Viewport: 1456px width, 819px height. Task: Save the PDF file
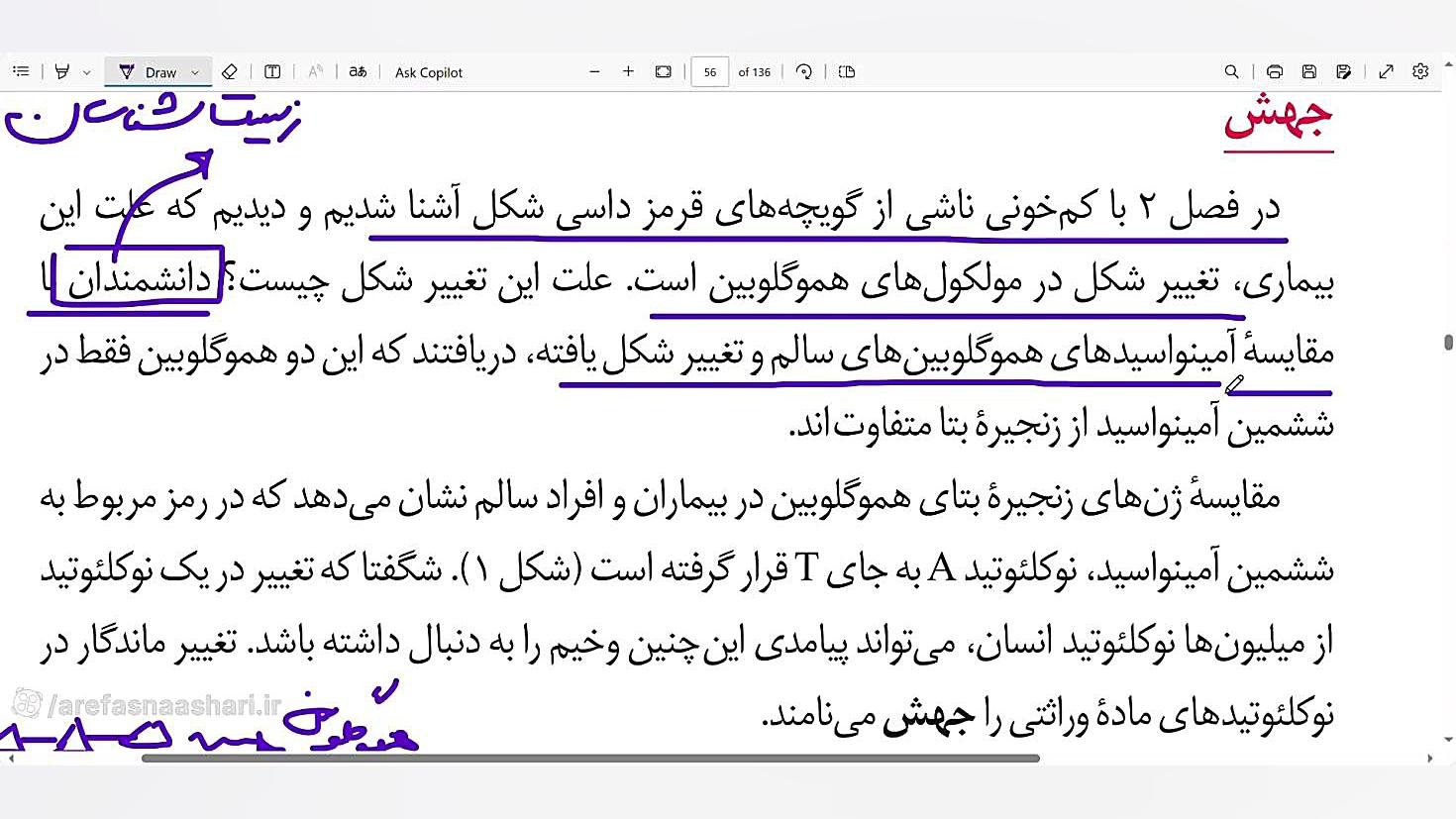click(x=1308, y=71)
